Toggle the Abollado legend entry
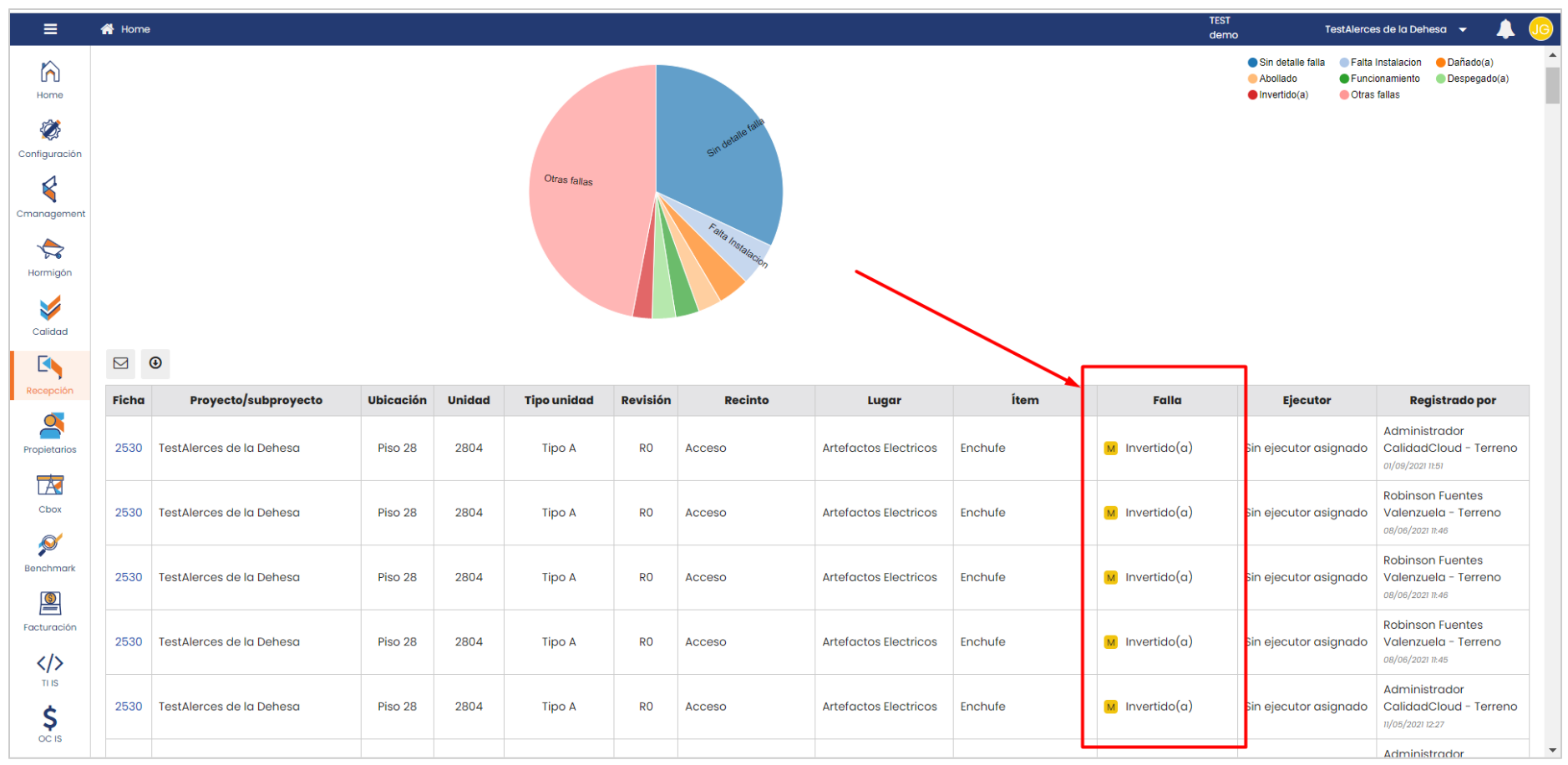The width and height of the screenshot is (1568, 765). (x=1272, y=79)
